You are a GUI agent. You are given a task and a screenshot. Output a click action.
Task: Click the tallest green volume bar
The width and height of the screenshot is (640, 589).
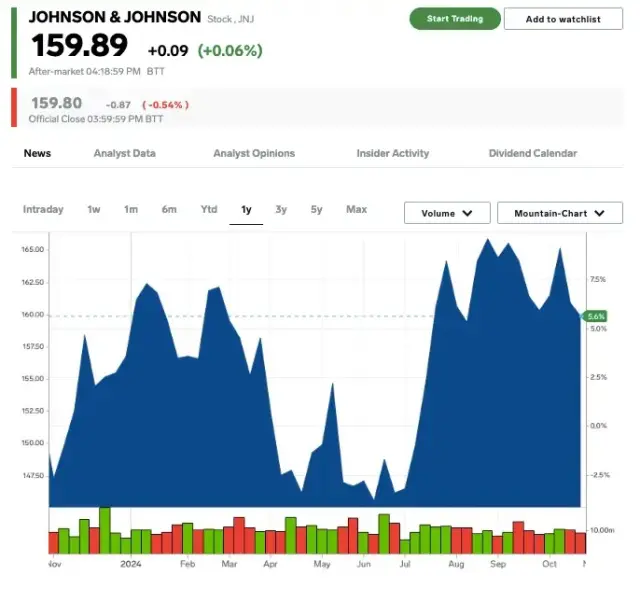click(104, 530)
